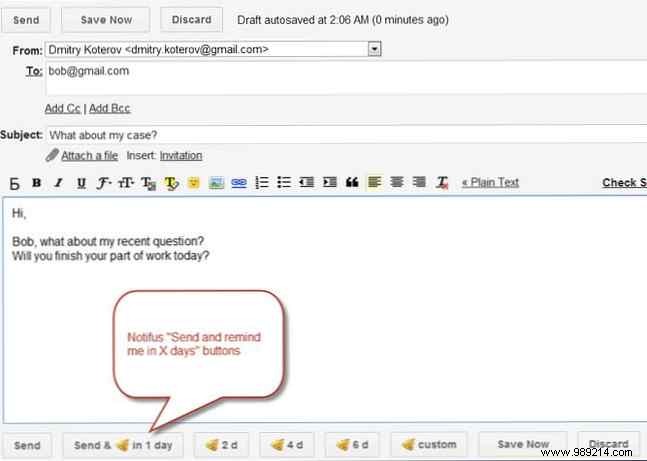This screenshot has height=461, width=647.
Task: Open the text color picker
Action: tap(149, 183)
